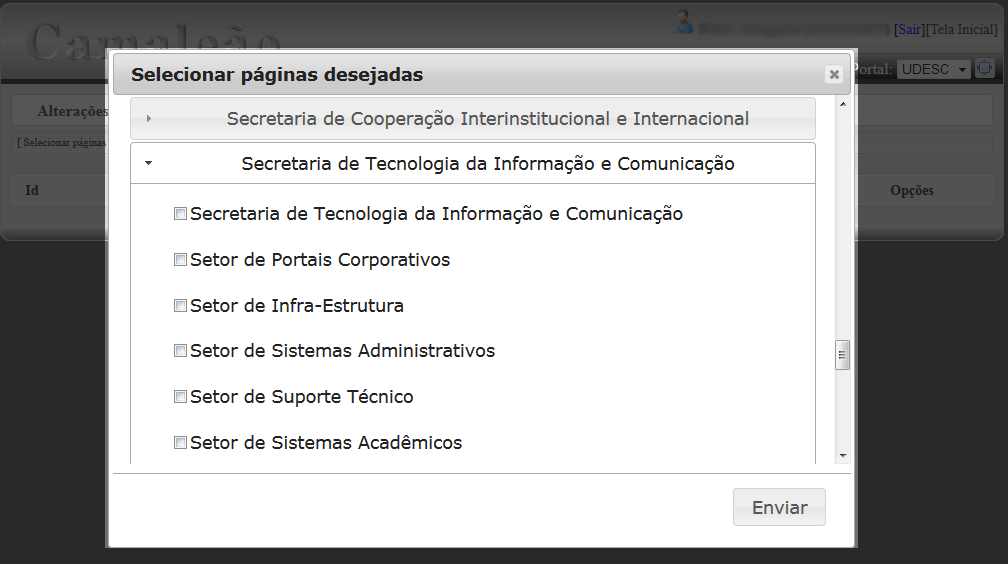Click the dialog's vertical scrollbar thumb

click(842, 355)
